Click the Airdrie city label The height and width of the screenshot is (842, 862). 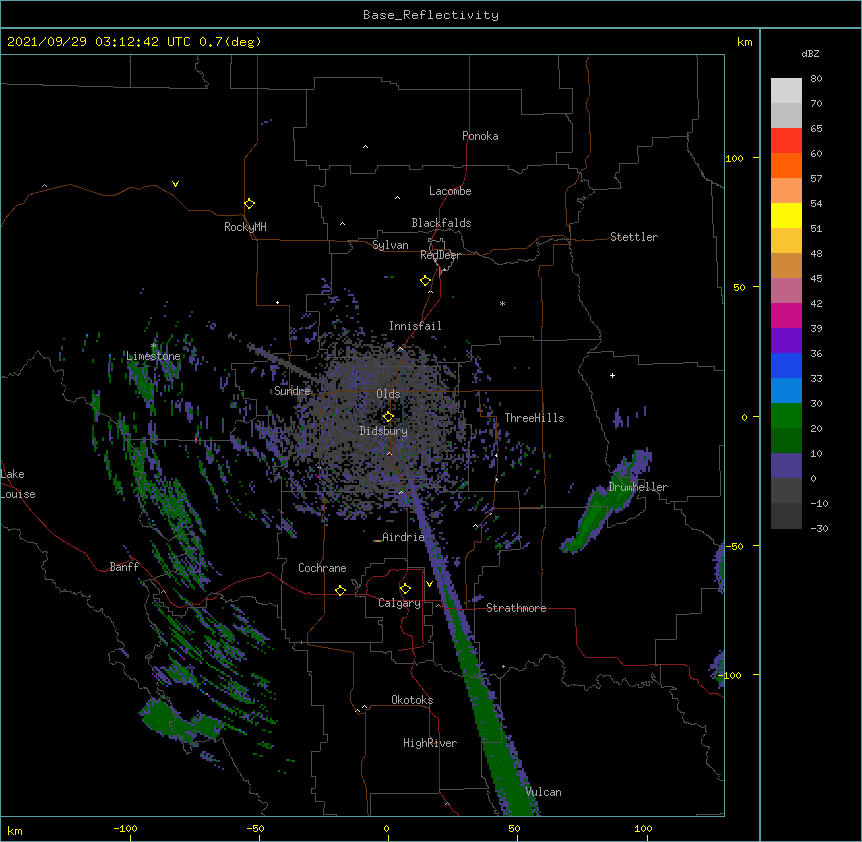click(403, 537)
